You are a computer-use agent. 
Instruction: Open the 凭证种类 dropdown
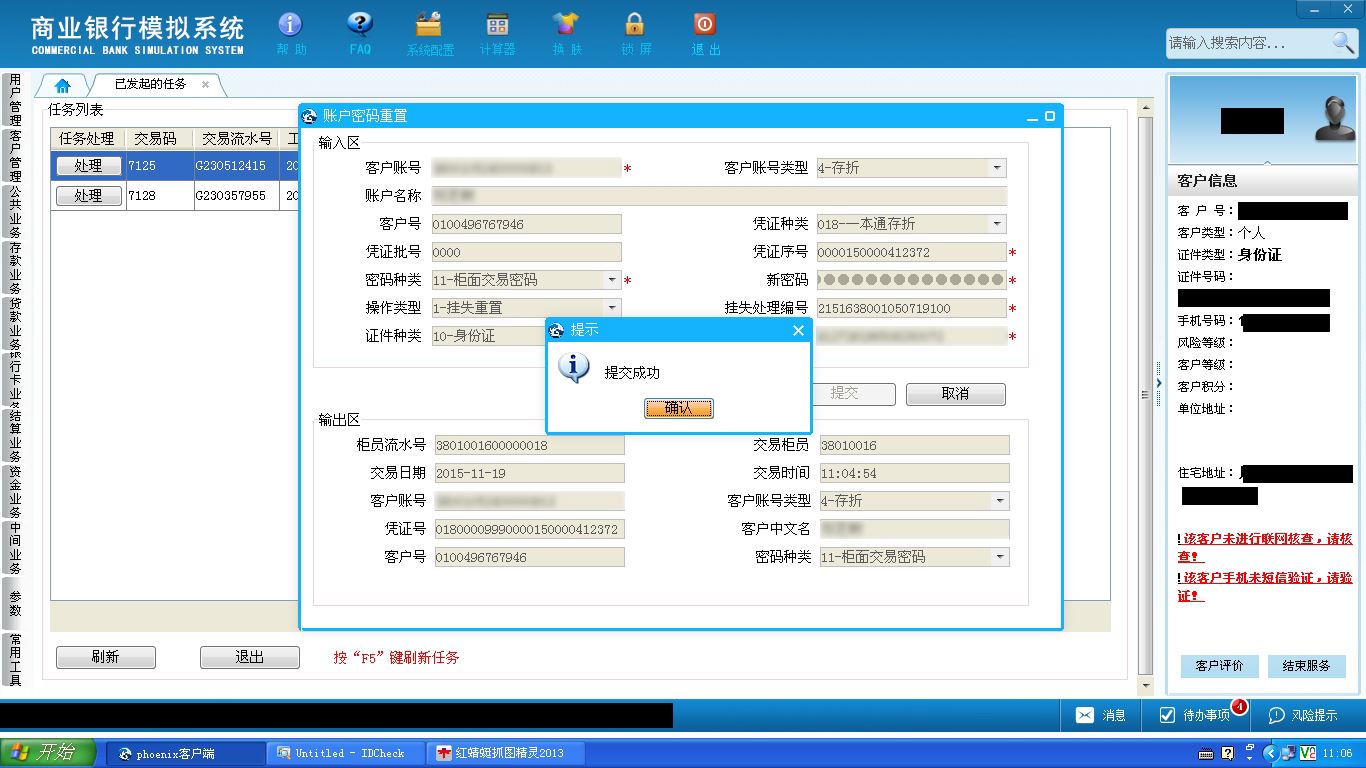tap(996, 224)
